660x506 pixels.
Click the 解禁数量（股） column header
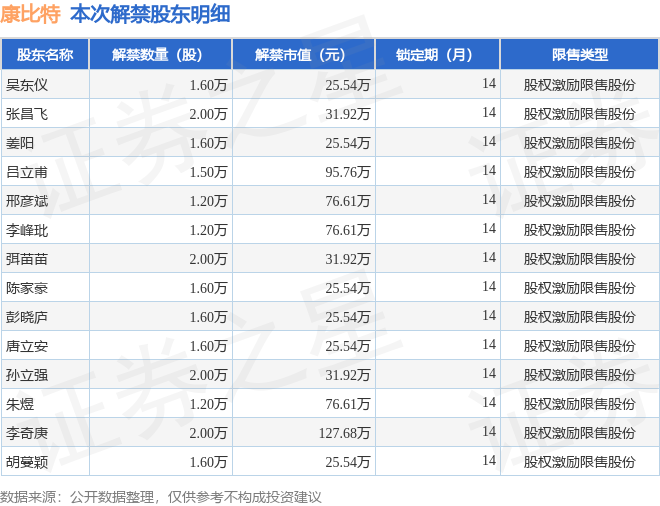coord(160,54)
